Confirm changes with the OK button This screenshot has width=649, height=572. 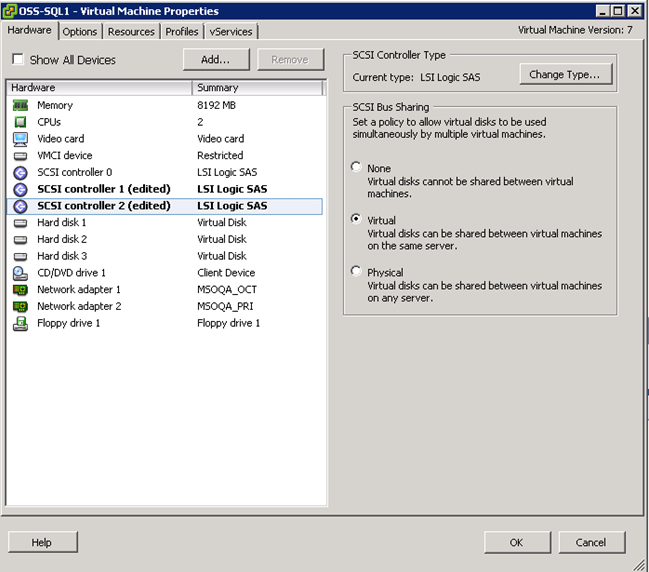[x=517, y=542]
